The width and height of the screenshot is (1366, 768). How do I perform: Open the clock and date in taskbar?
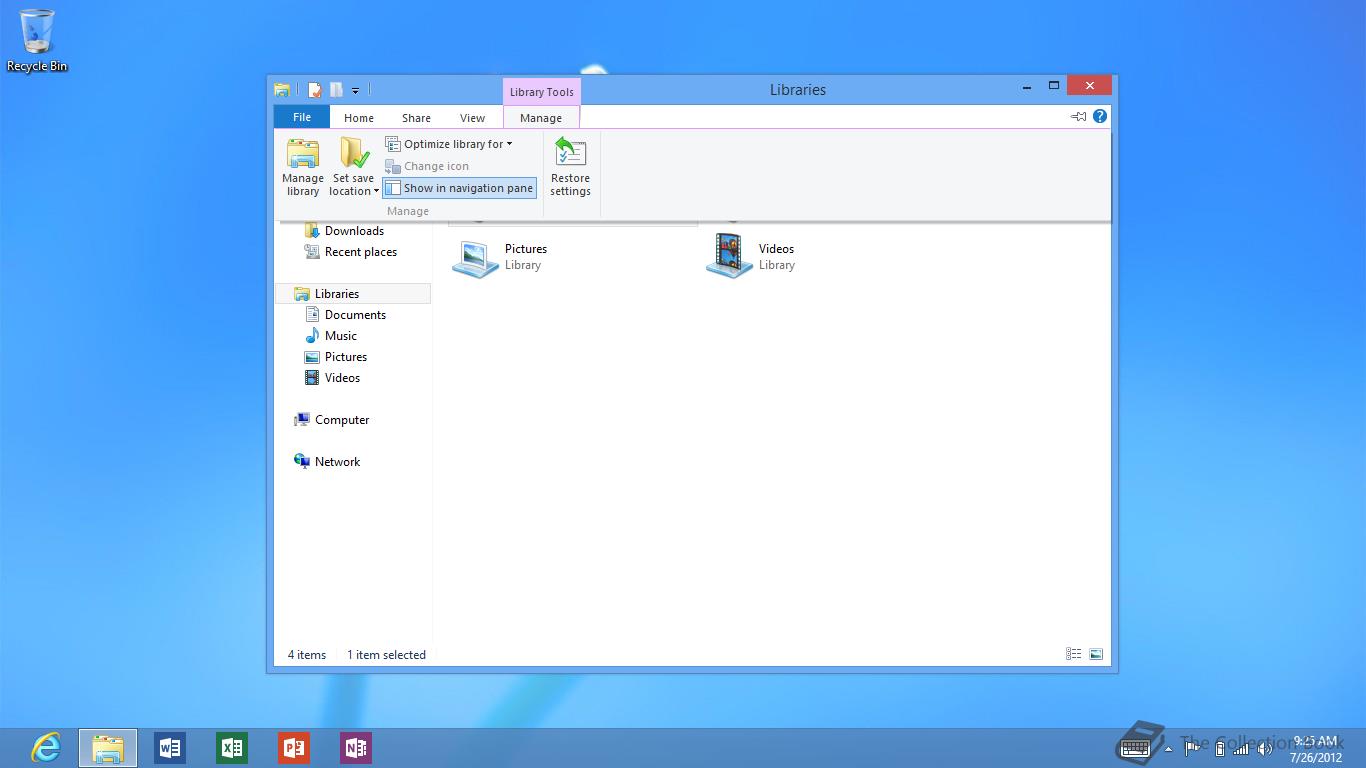tap(1316, 748)
